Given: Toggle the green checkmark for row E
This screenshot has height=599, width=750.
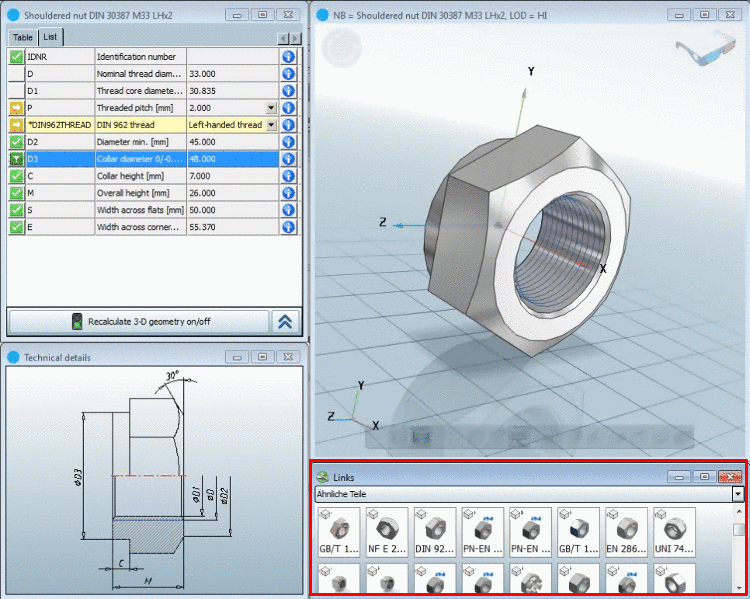Looking at the screenshot, I should point(16,227).
